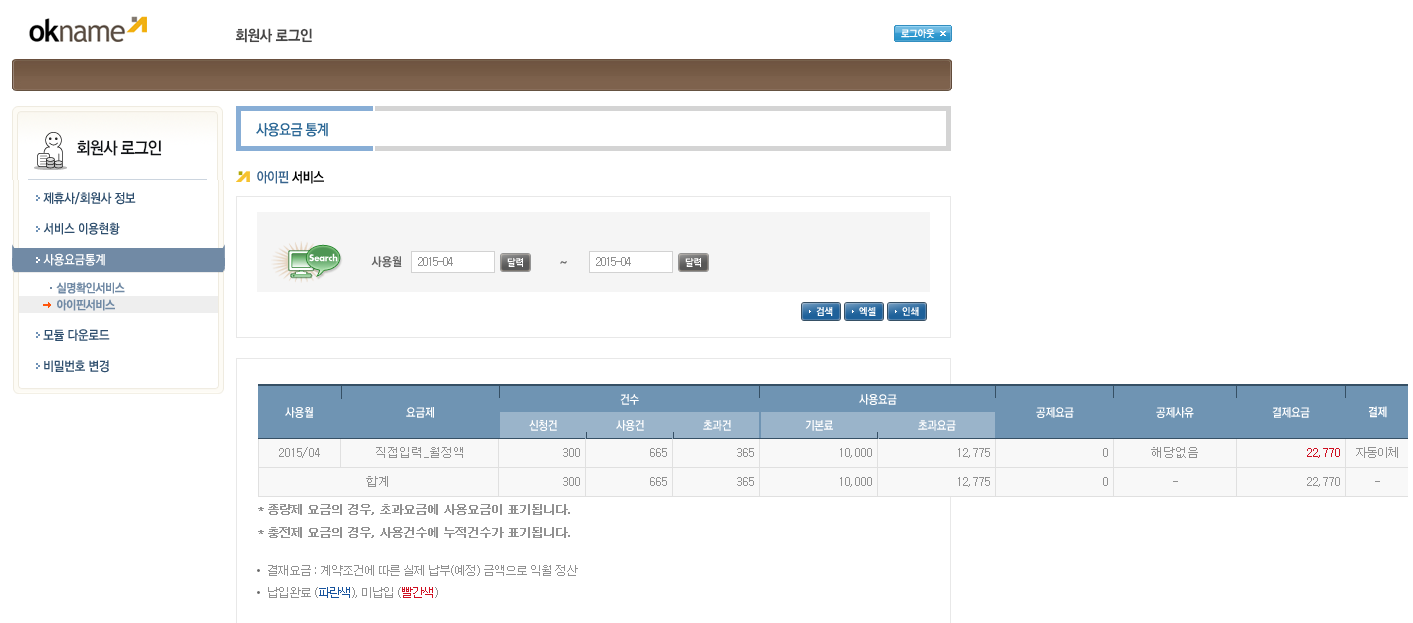Select 실명확인서비스 submenu item
The image size is (1413, 623).
point(90,288)
